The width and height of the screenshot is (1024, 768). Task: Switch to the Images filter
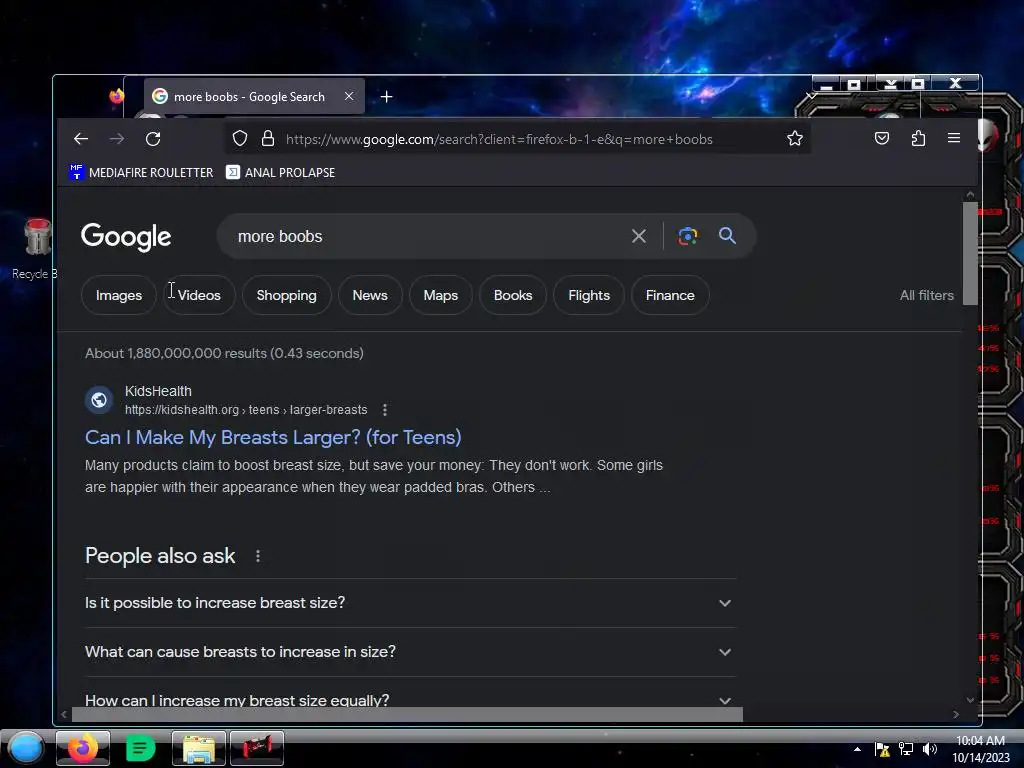(x=119, y=295)
